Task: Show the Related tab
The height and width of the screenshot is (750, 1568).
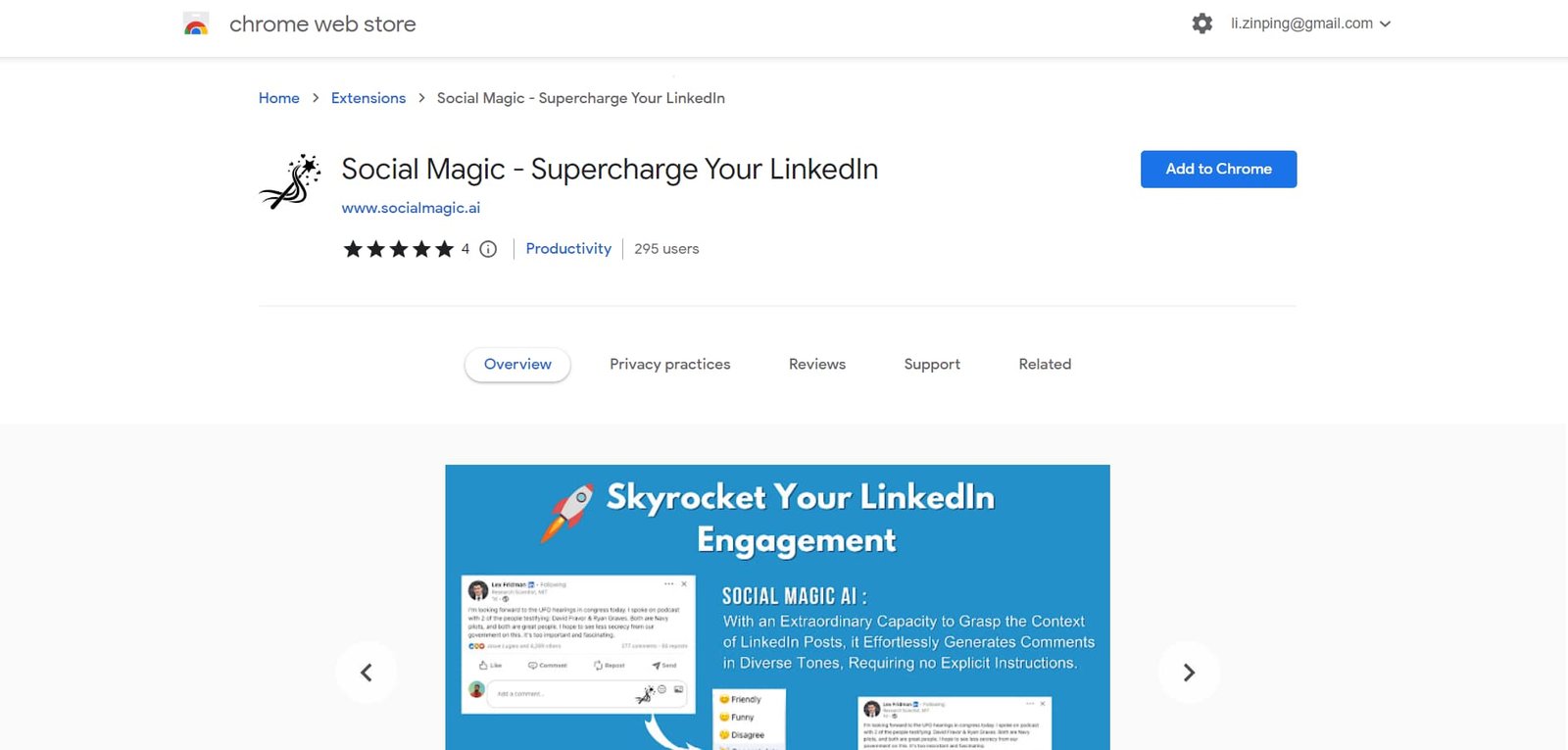Action: [1045, 365]
